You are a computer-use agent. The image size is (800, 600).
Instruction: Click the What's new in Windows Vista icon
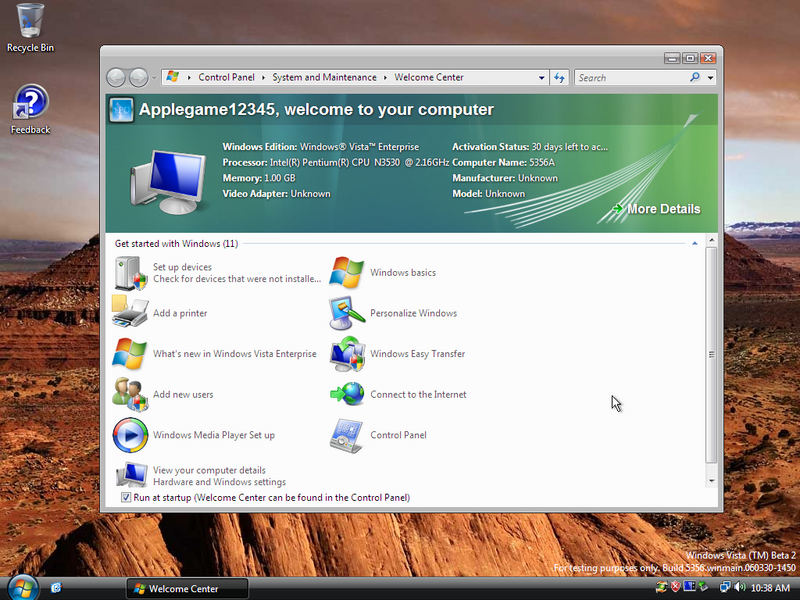click(x=130, y=354)
